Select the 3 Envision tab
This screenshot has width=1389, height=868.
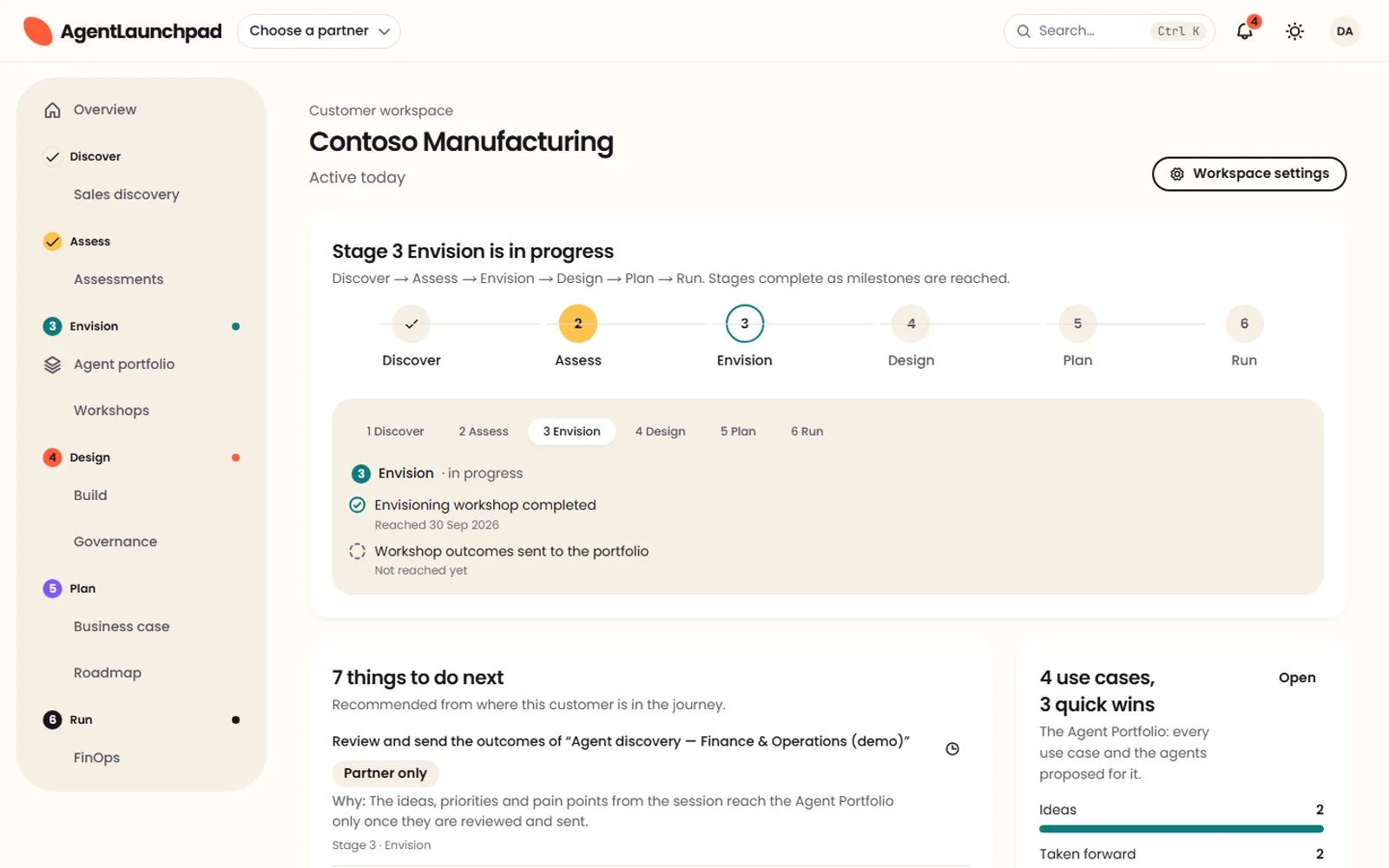click(x=572, y=431)
